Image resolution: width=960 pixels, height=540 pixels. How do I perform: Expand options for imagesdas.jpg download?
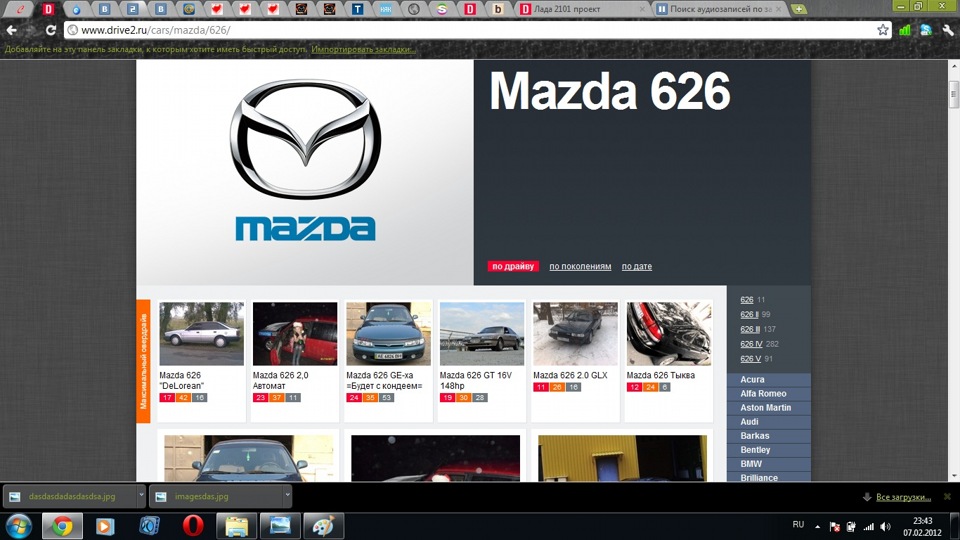[287, 497]
